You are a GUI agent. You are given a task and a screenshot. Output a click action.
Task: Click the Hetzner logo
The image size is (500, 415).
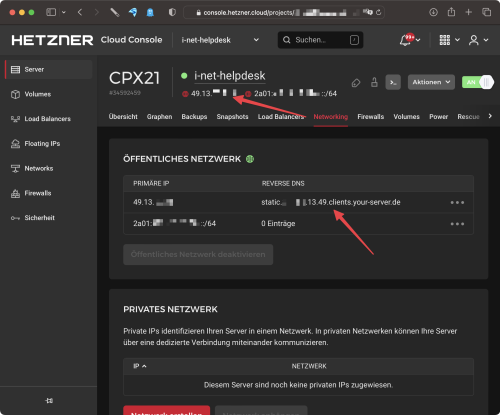click(52, 40)
